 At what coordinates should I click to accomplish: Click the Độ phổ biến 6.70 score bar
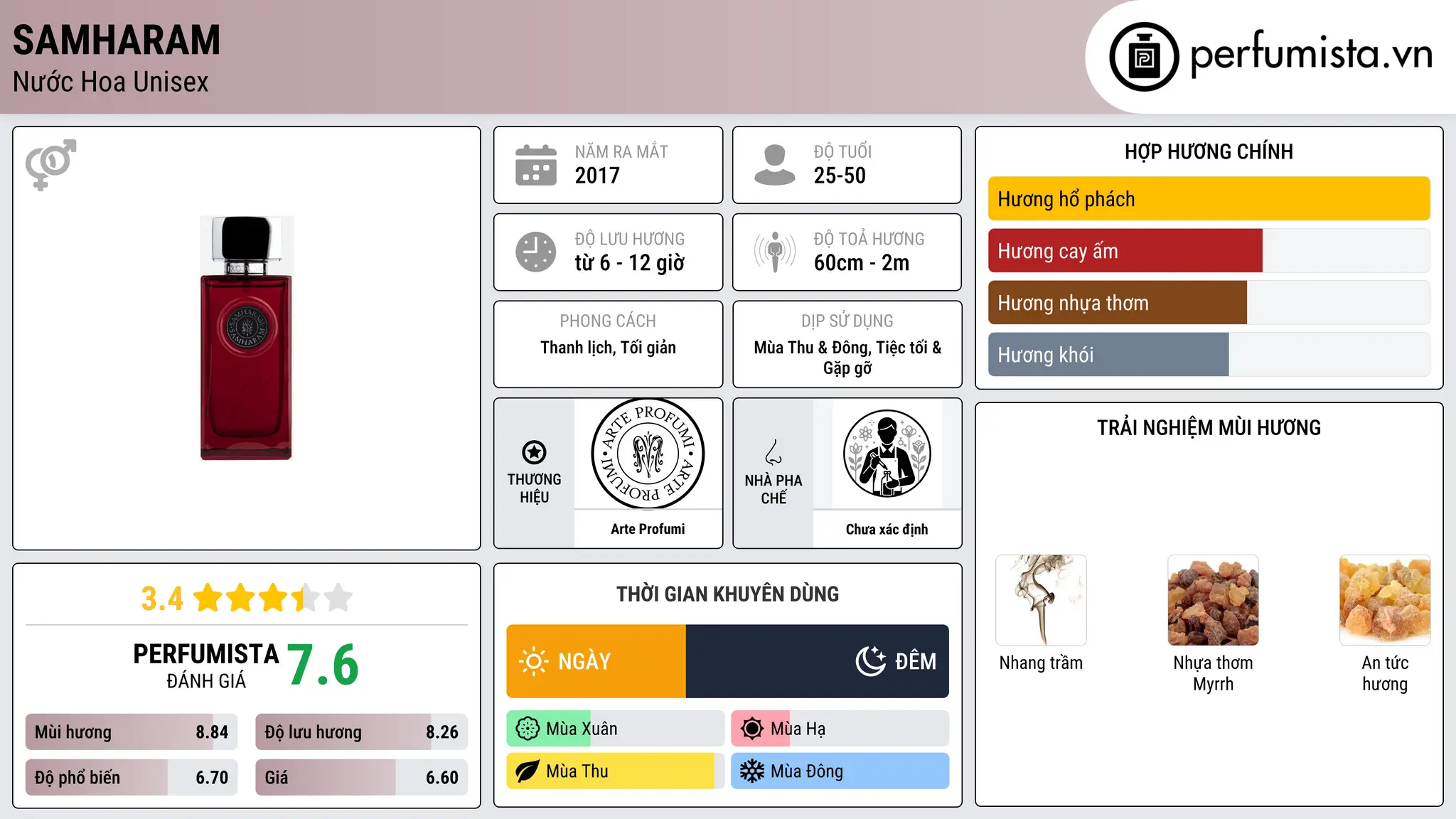pyautogui.click(x=132, y=778)
